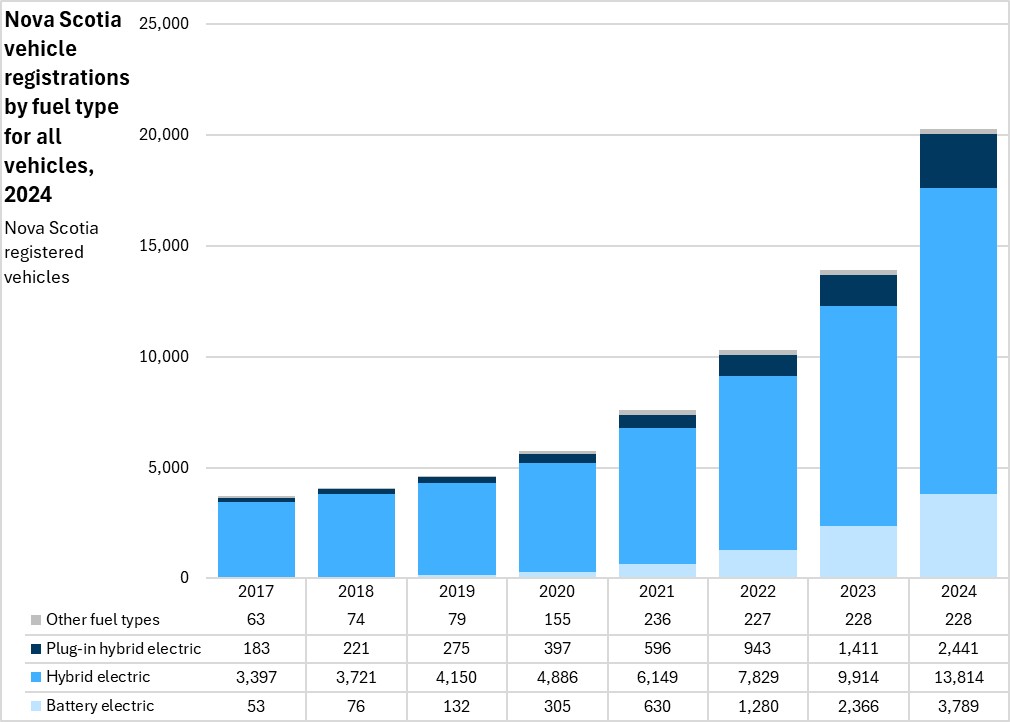Select the 2024 hybrid electric bar segment
The image size is (1010, 722).
958,340
